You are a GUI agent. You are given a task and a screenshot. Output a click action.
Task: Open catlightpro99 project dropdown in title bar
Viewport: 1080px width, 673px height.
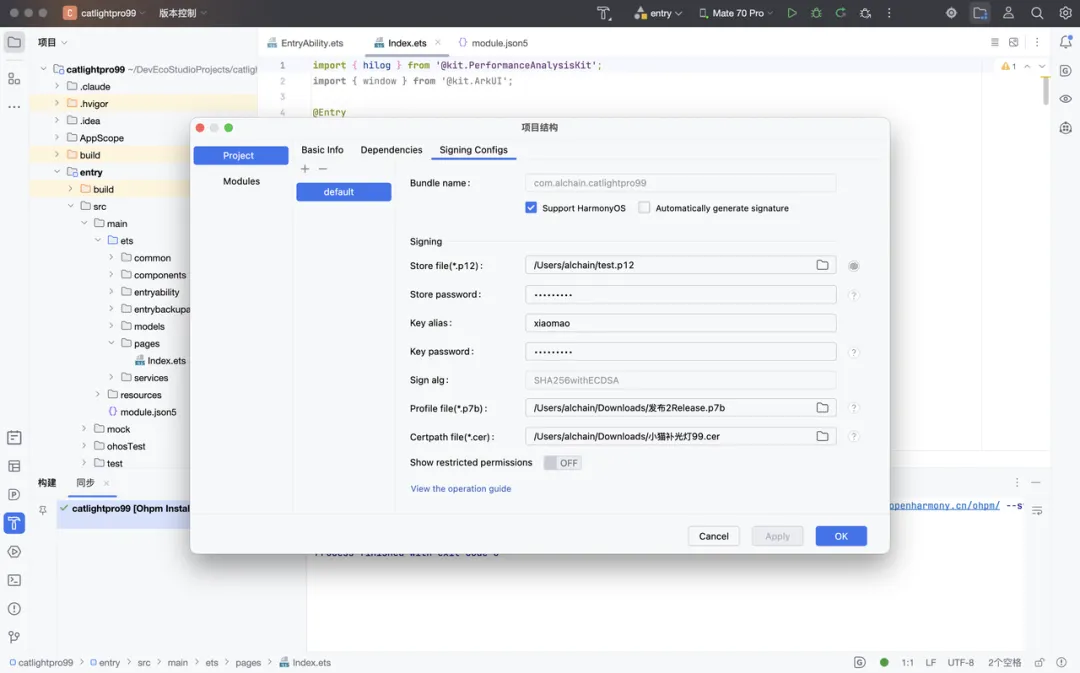pyautogui.click(x=105, y=13)
